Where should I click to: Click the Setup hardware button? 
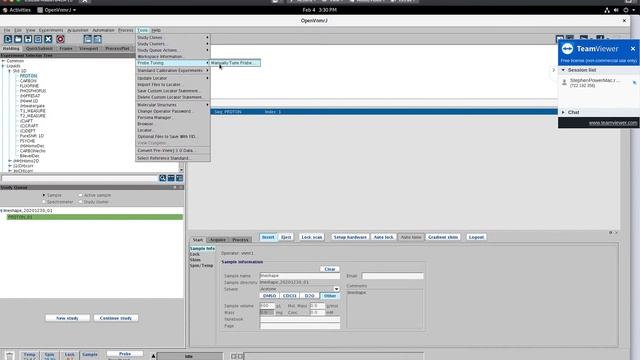click(350, 237)
